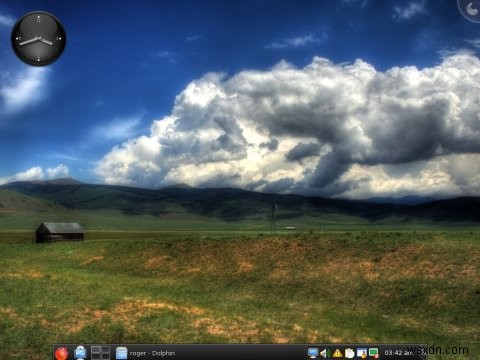Click the speaker volume icon

(325, 353)
